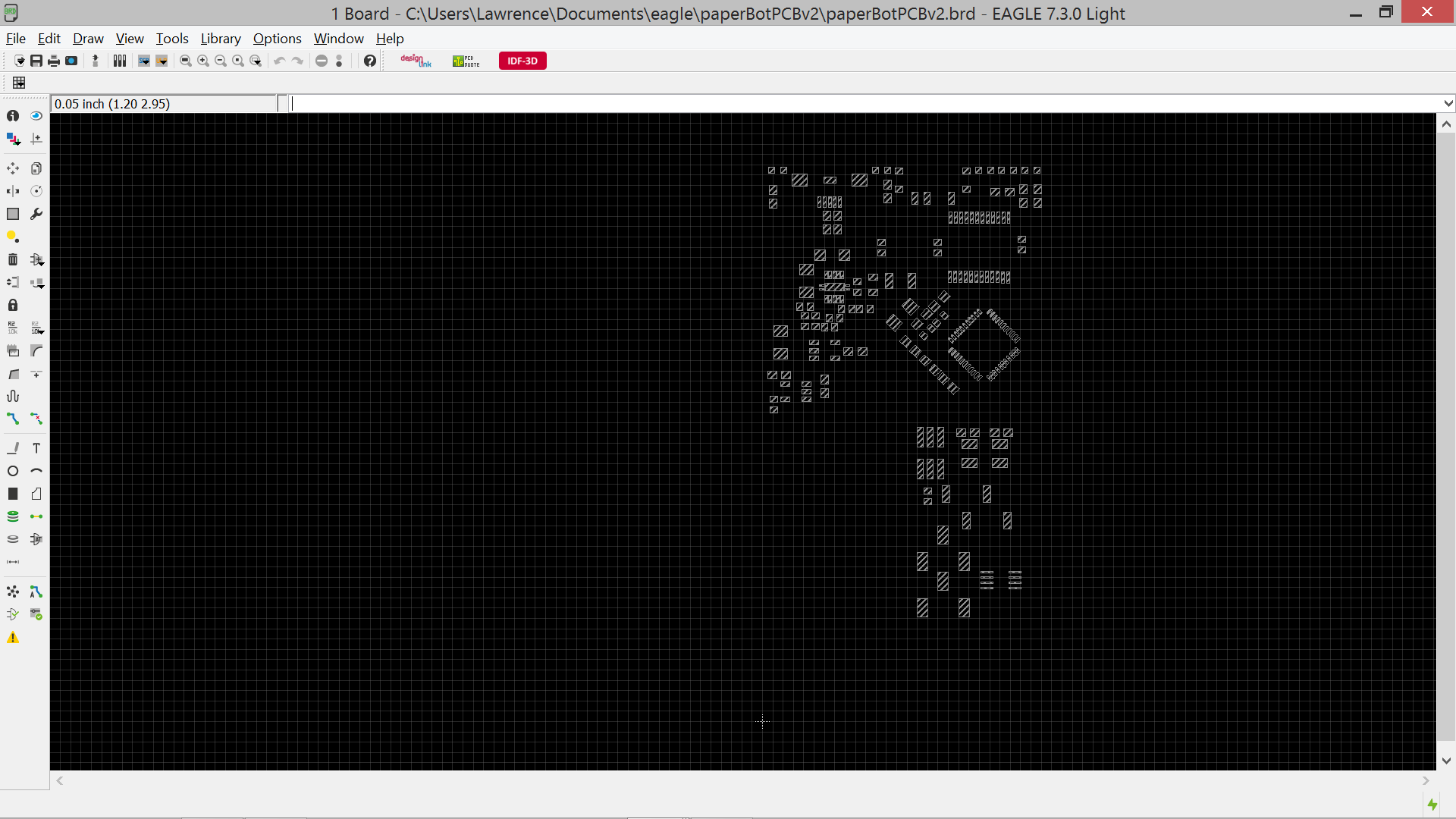Open the Add part dropdown

37,260
